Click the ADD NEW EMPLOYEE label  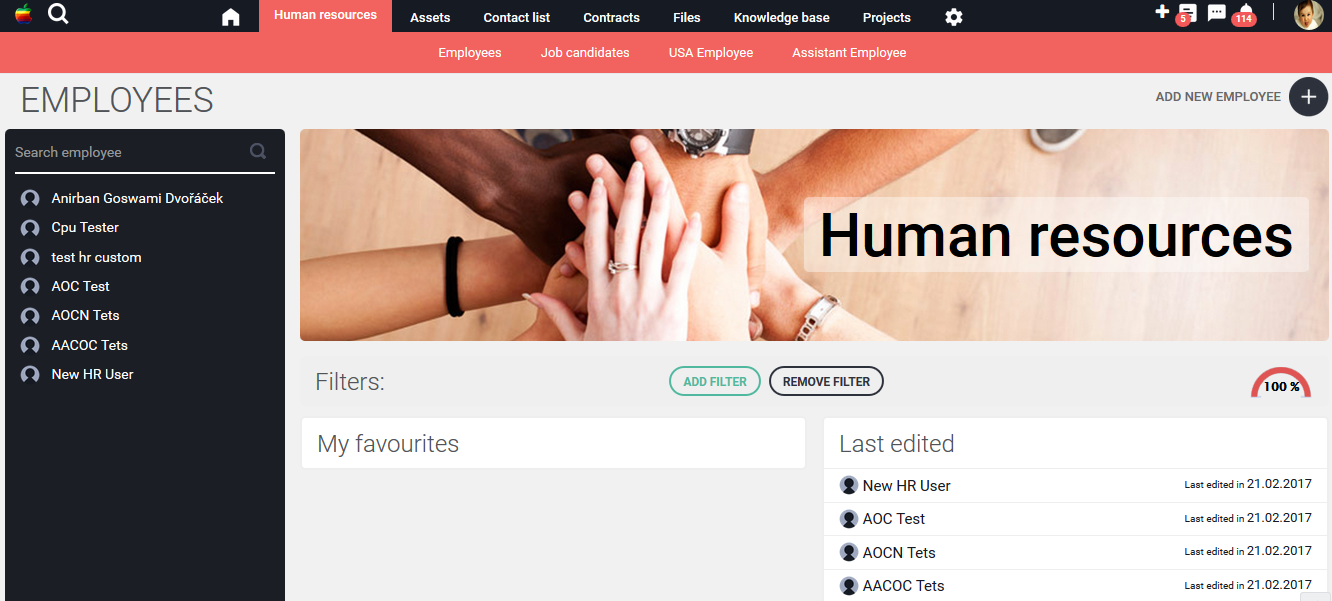(1218, 97)
